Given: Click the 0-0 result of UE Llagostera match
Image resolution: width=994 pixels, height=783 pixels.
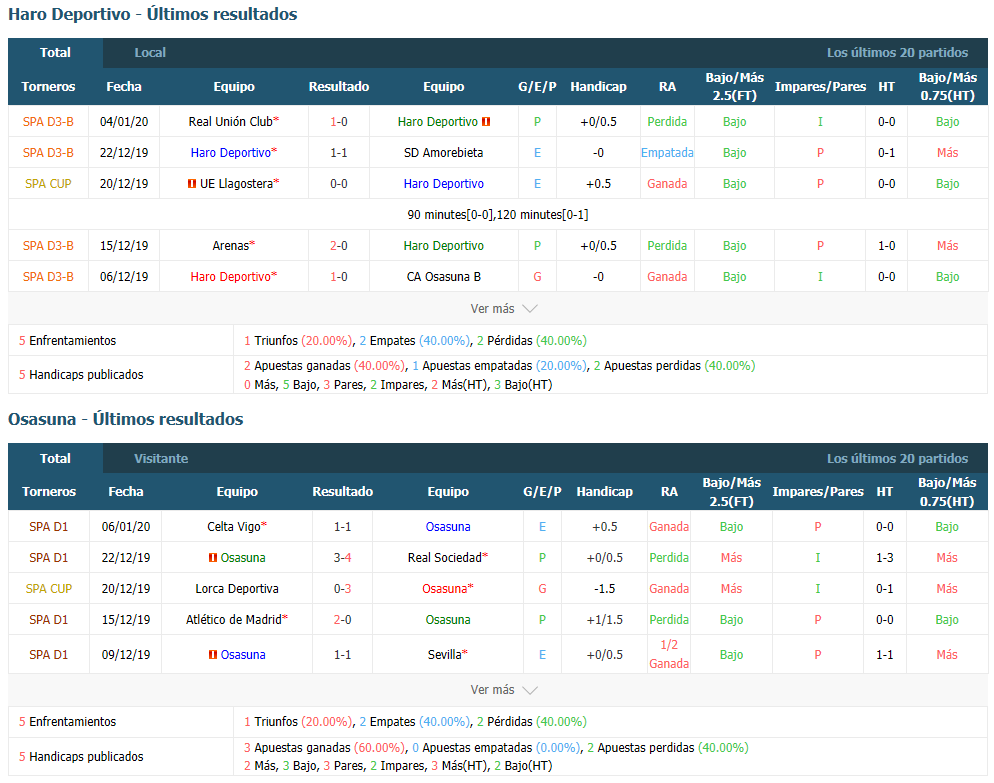Looking at the screenshot, I should pos(339,184).
